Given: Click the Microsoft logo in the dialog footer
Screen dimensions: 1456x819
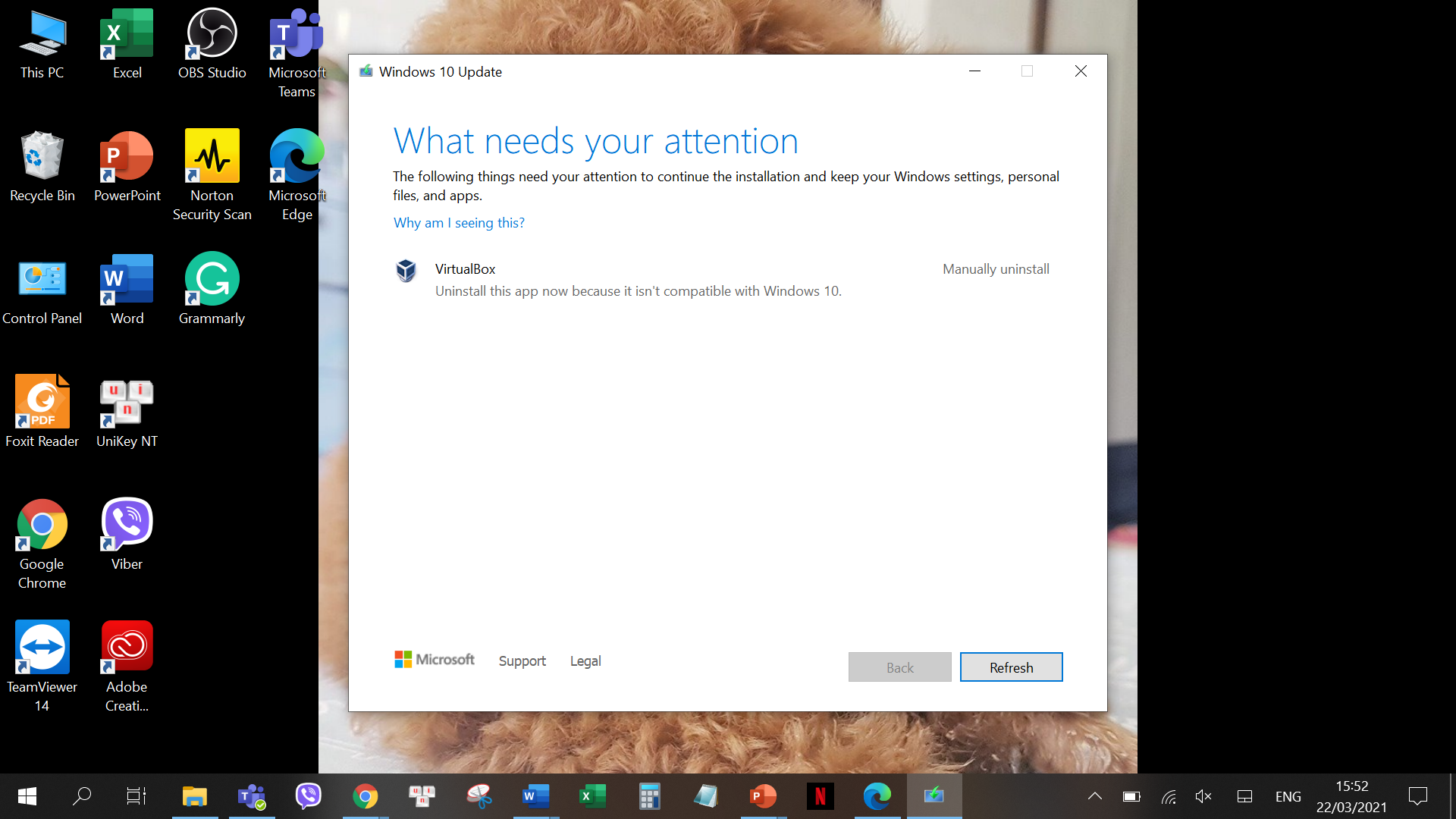Looking at the screenshot, I should click(435, 660).
